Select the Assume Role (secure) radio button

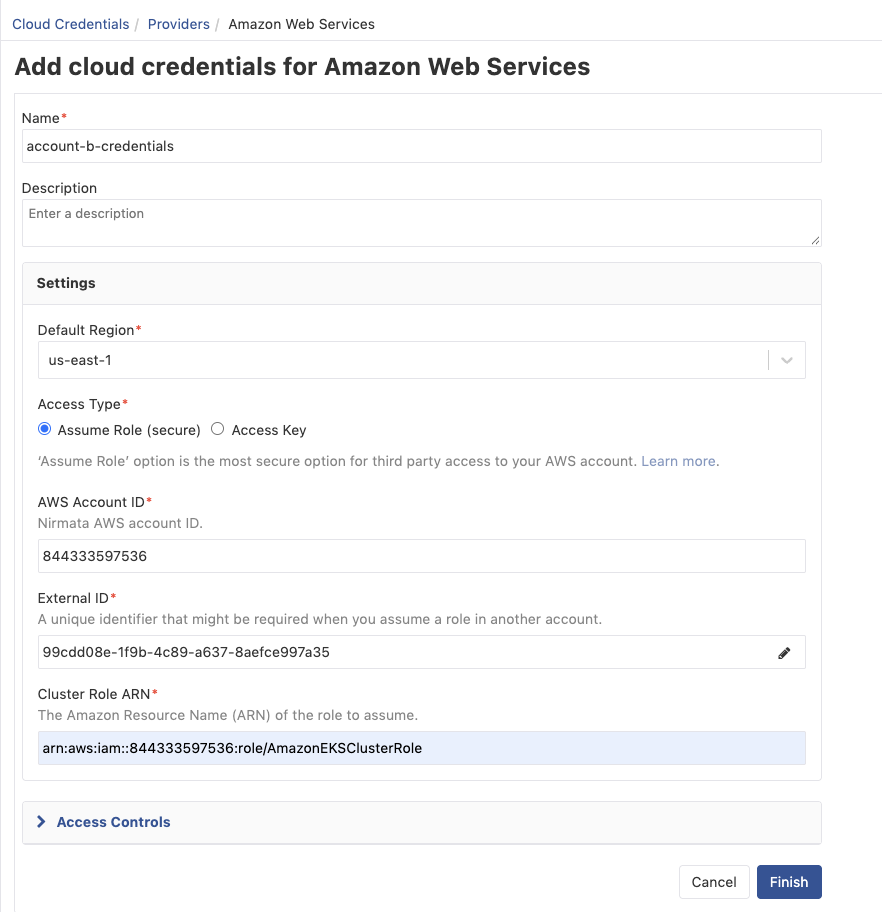tap(44, 429)
